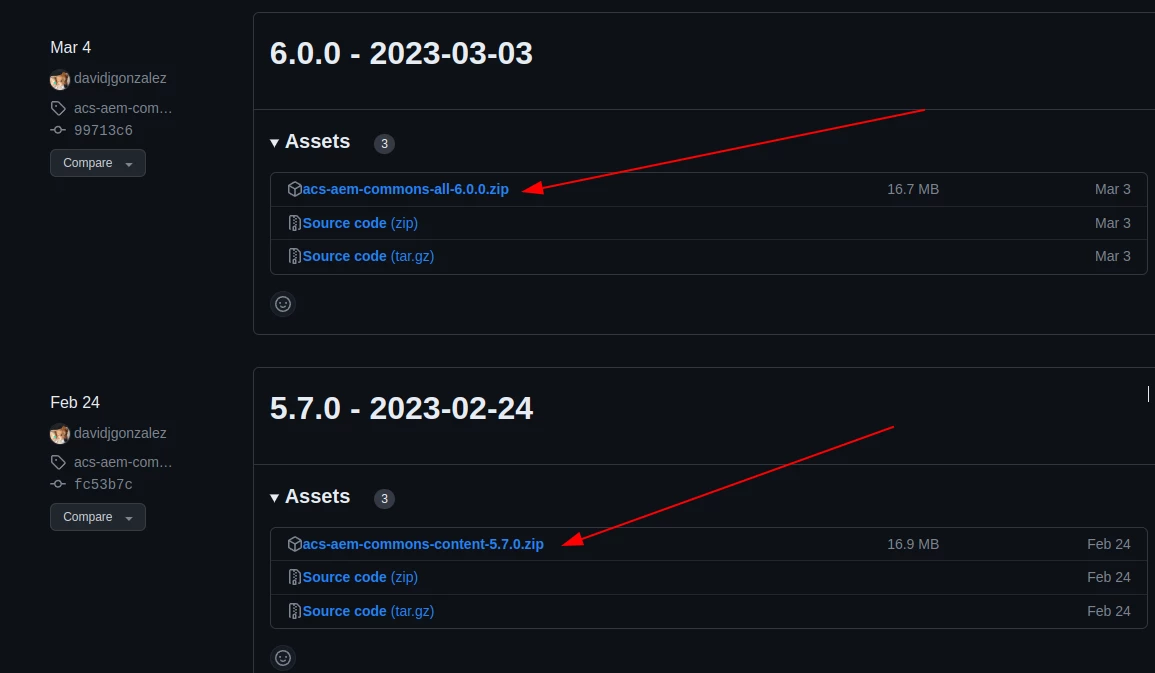Open Compare dropdown for Mar 4 release
Screen dimensions: 1155x673
pos(98,163)
